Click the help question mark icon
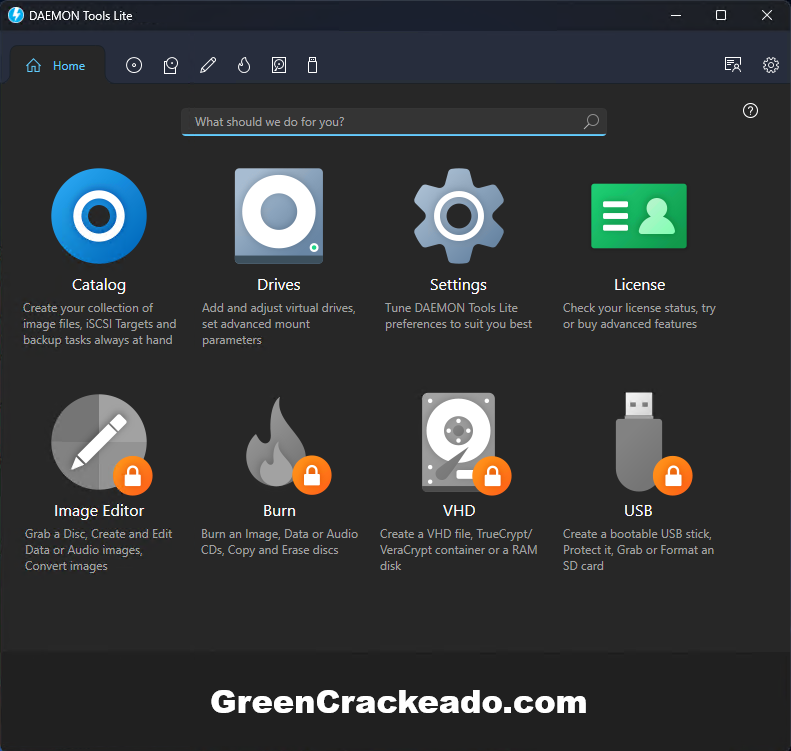The width and height of the screenshot is (791, 751). click(x=750, y=110)
